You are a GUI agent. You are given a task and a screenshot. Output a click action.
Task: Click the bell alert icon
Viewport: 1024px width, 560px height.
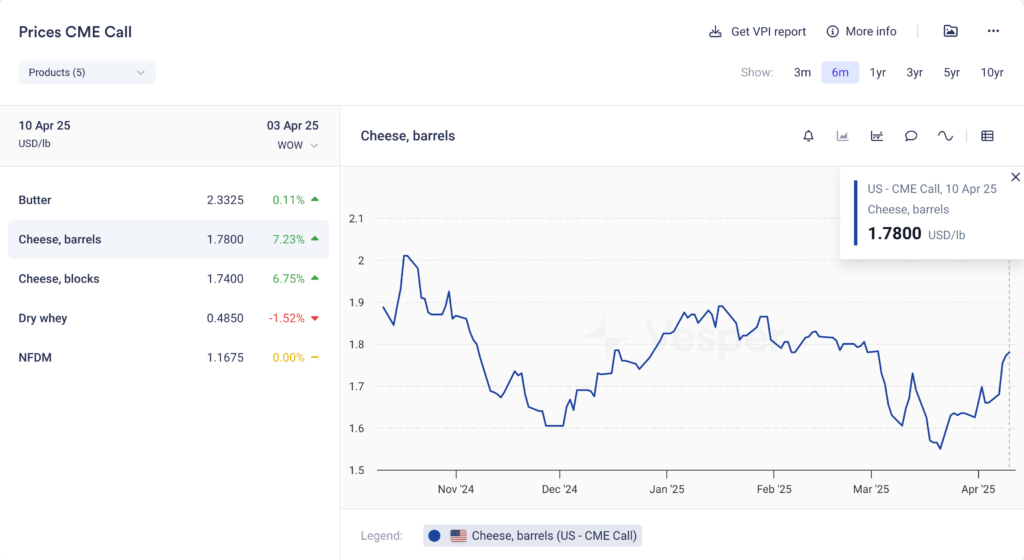808,136
